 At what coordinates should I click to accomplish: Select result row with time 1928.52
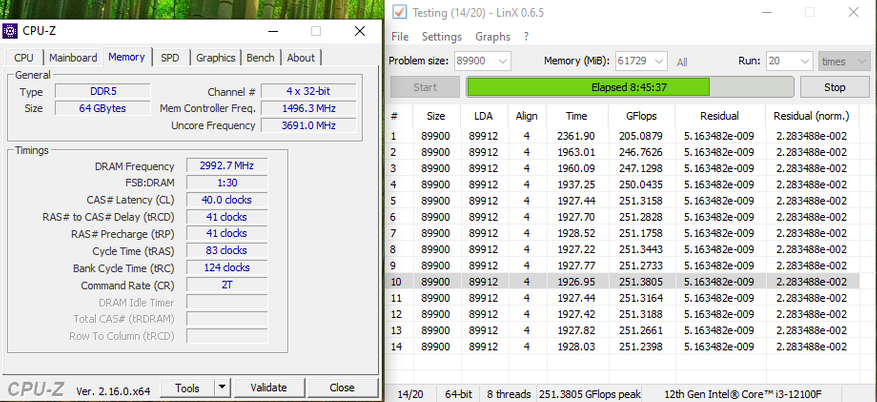(x=623, y=233)
